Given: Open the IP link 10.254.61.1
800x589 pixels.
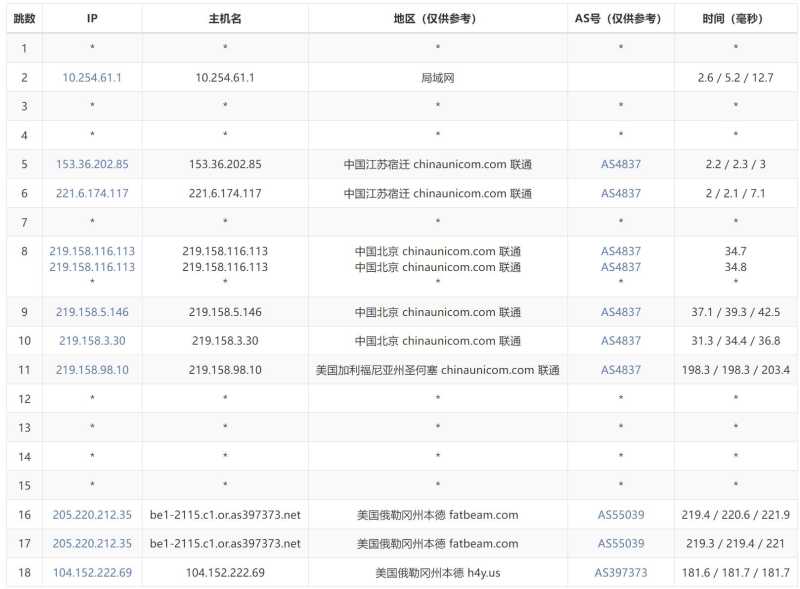Looking at the screenshot, I should [x=91, y=77].
